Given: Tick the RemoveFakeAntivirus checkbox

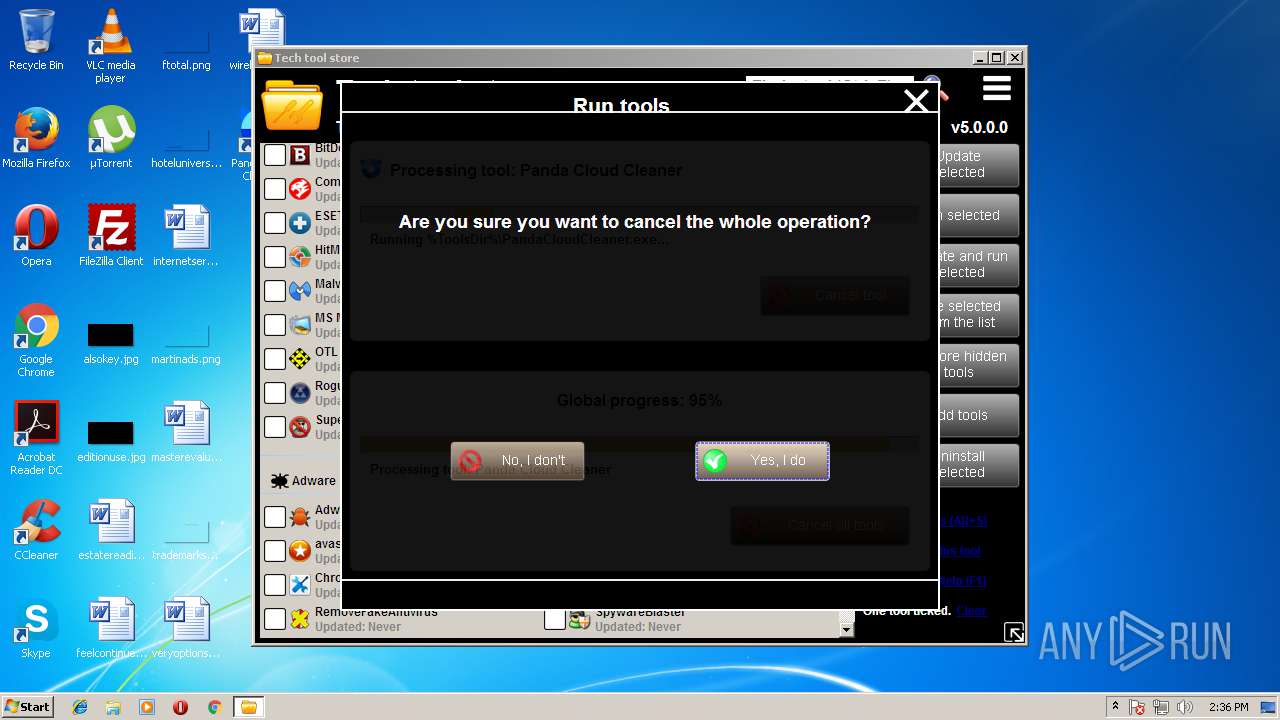Looking at the screenshot, I should point(275,619).
